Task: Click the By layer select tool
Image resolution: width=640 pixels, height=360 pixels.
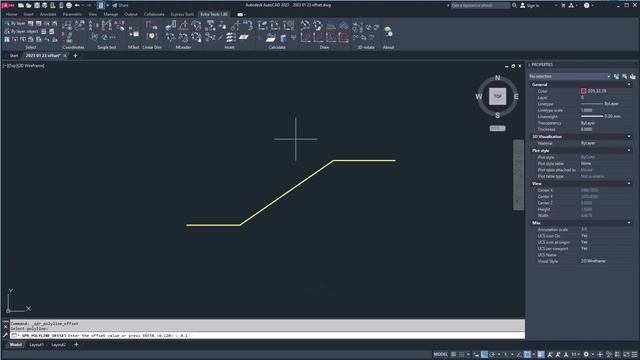Action: pyautogui.click(x=15, y=24)
